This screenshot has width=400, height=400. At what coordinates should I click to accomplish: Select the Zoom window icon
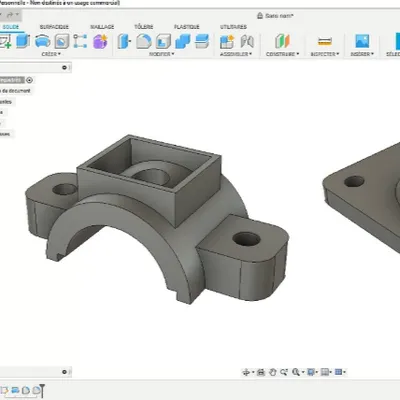284,372
